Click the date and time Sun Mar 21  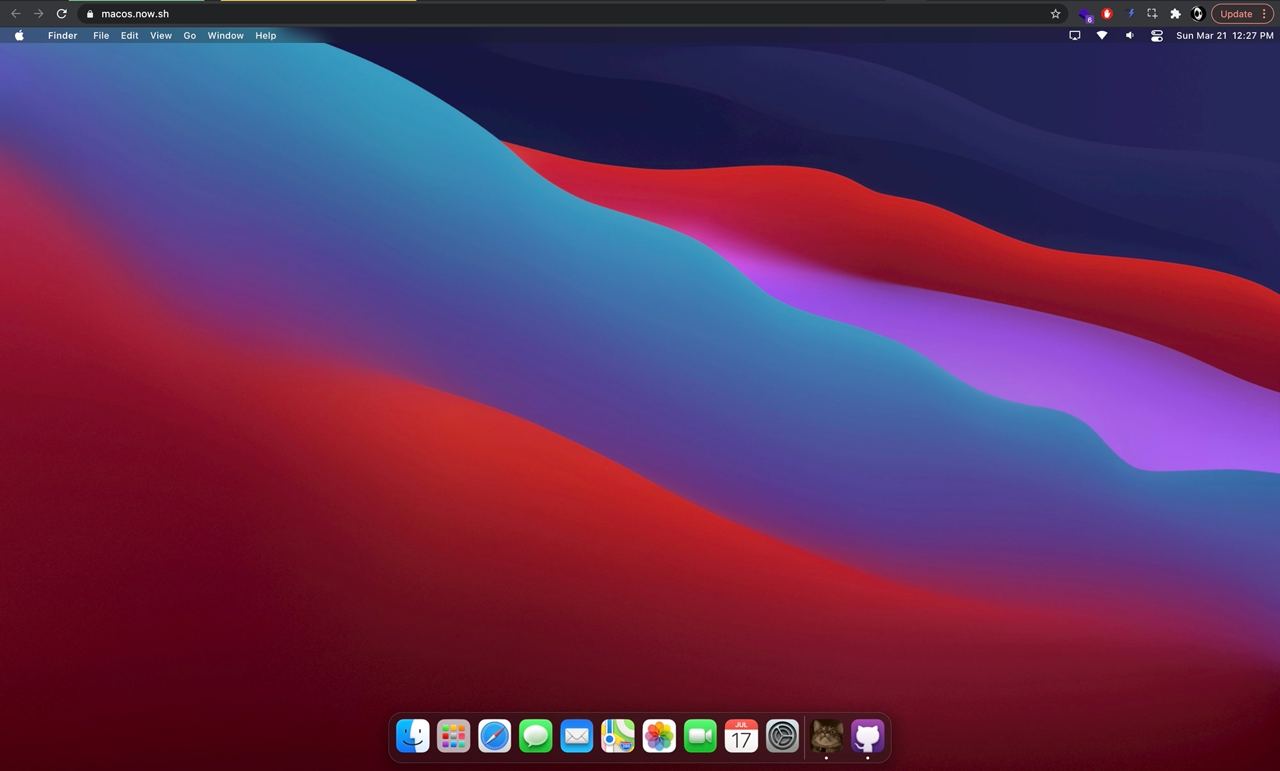(1225, 35)
